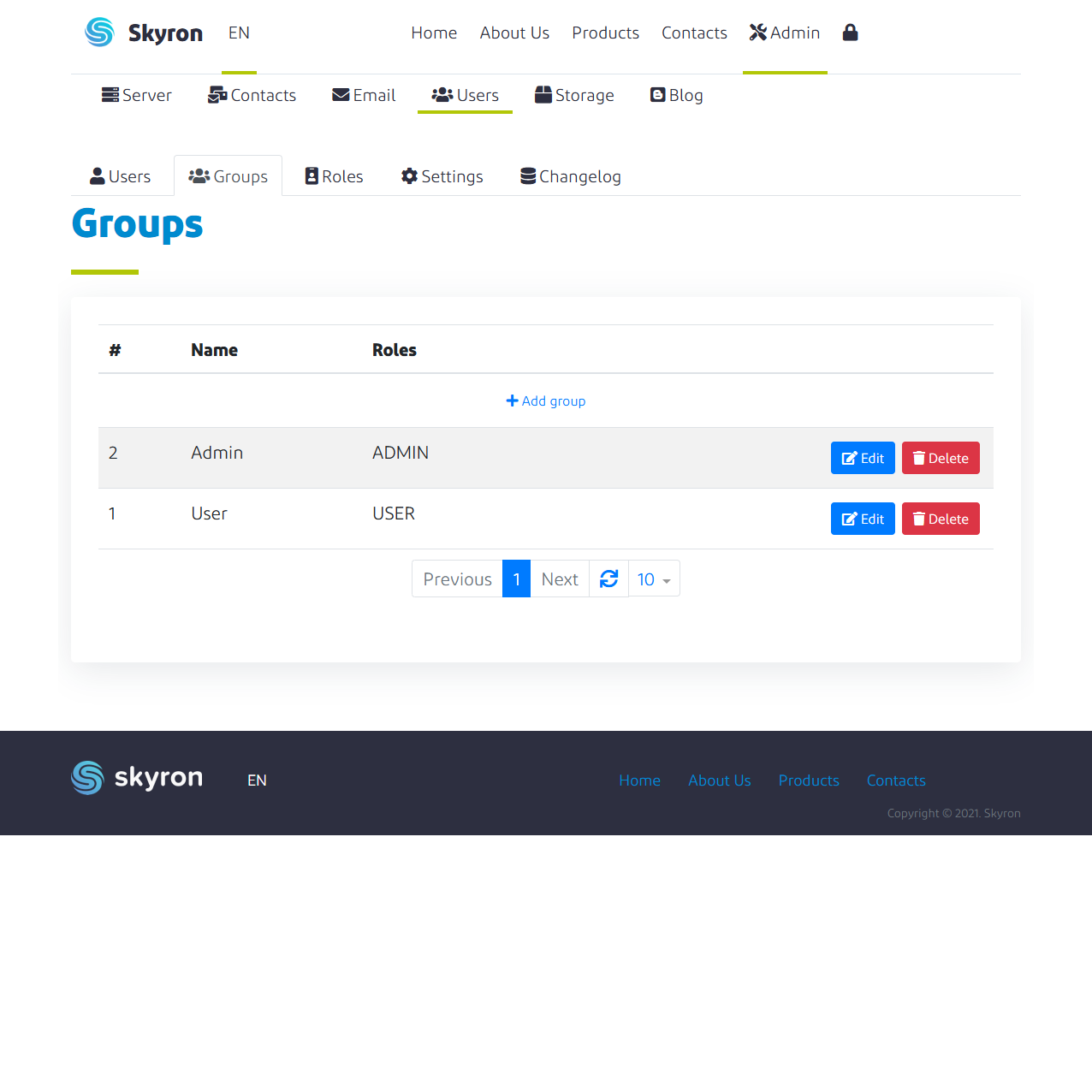Click Delete for the Admin group
Screen dimensions: 1092x1092
[x=940, y=458]
